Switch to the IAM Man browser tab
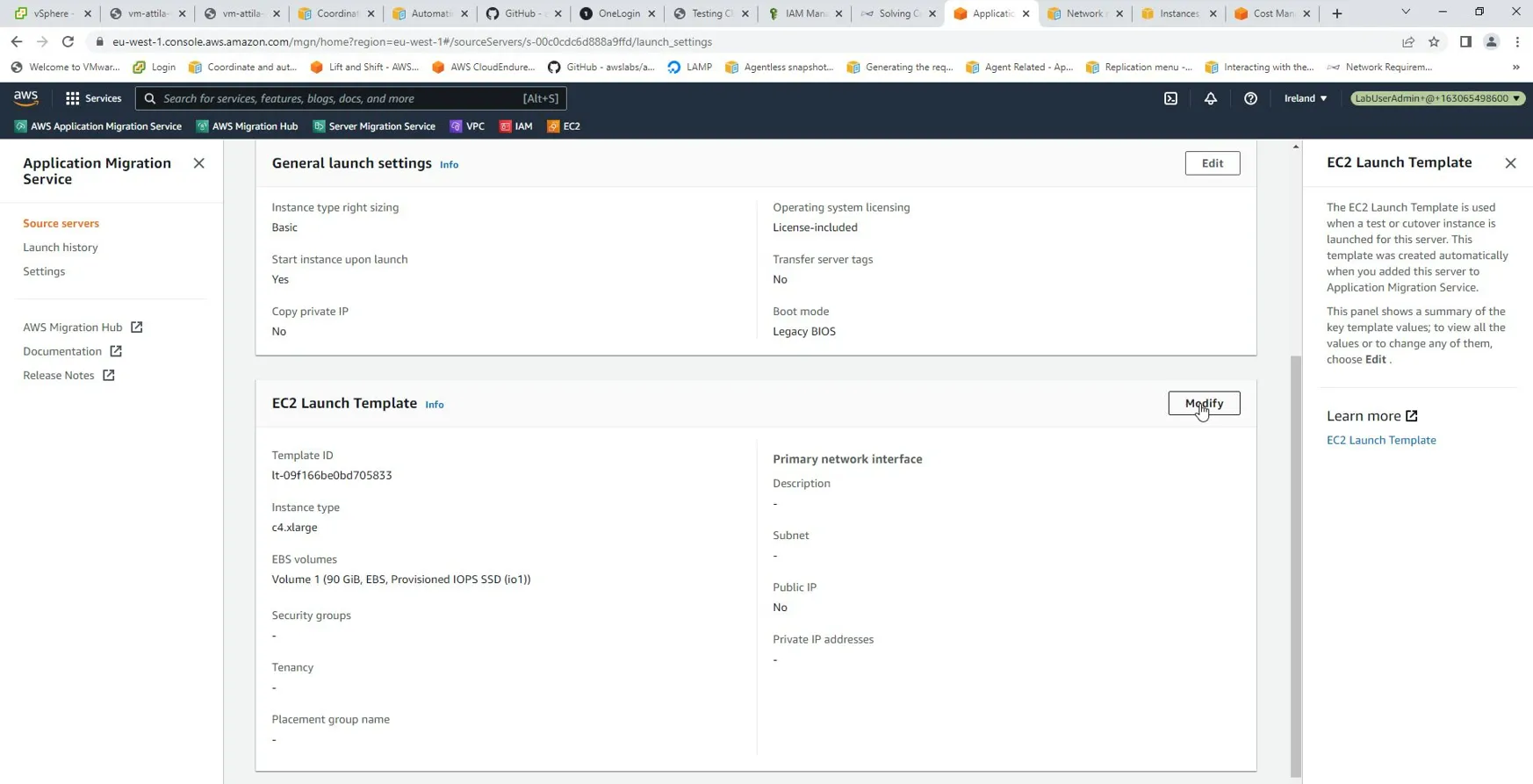This screenshot has width=1533, height=784. point(806,13)
